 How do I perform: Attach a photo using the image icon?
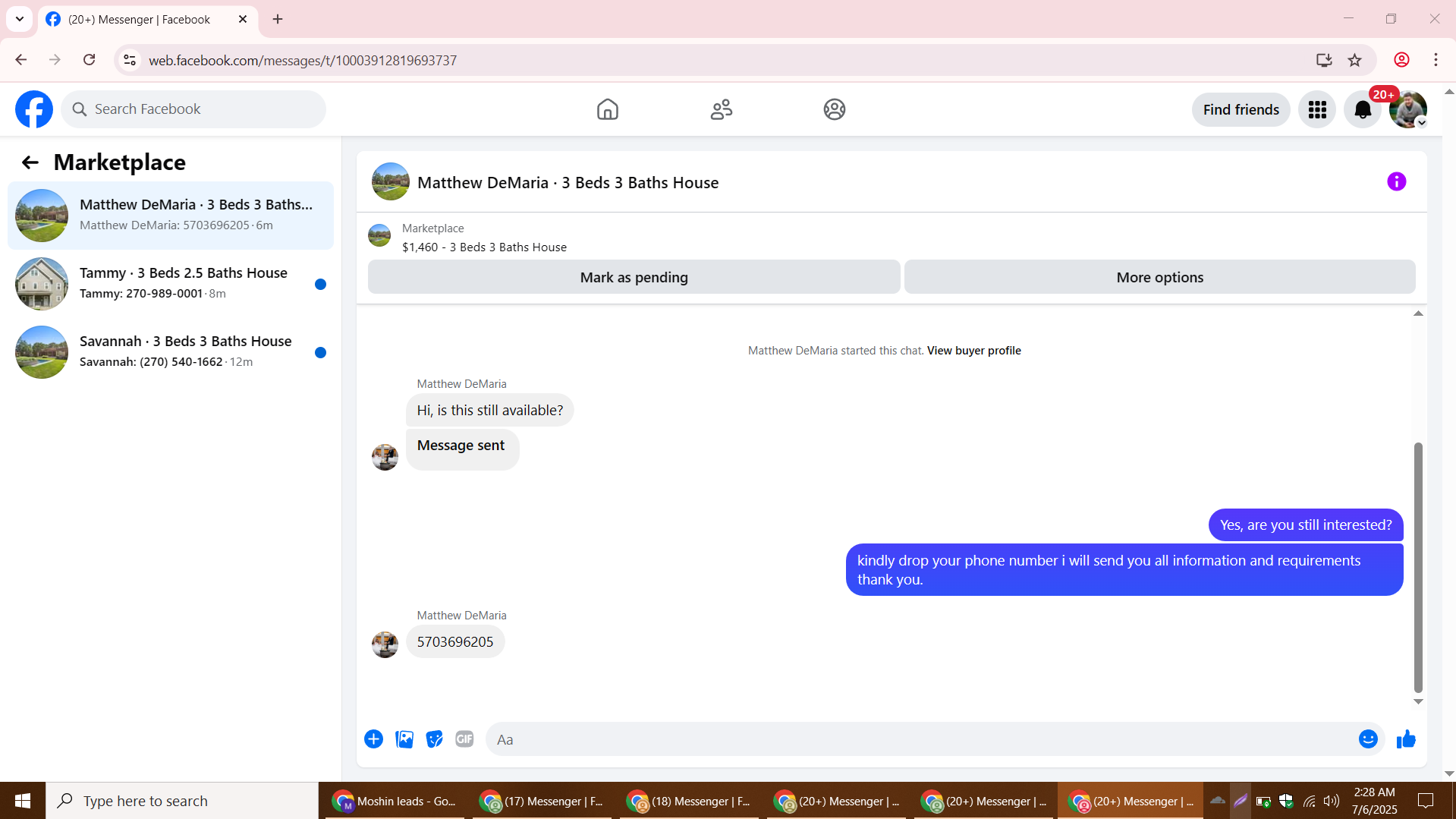pyautogui.click(x=404, y=739)
